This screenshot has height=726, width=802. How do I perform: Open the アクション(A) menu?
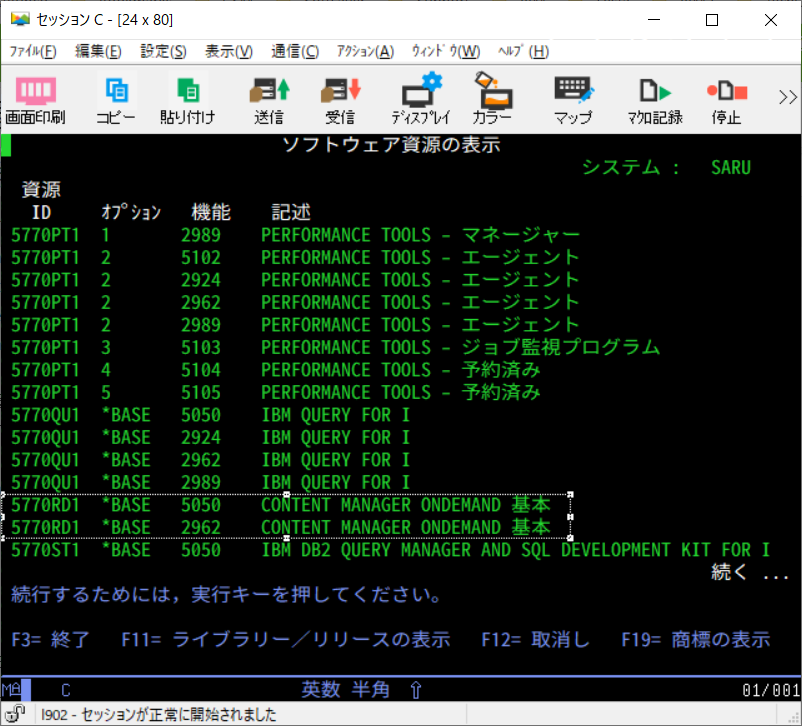pos(365,51)
